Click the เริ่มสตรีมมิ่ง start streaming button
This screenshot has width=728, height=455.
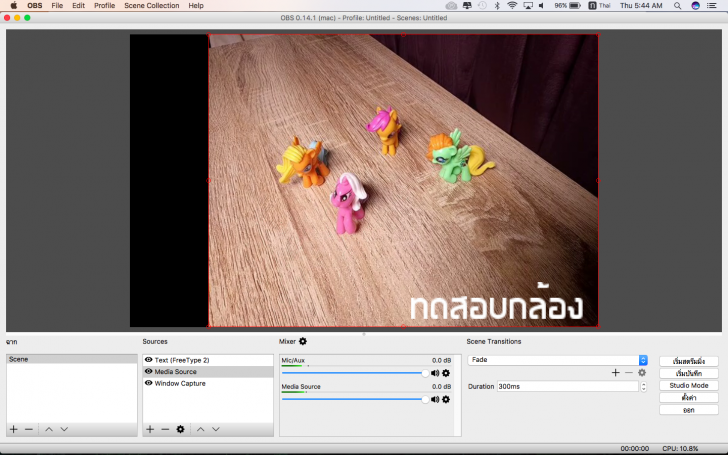tap(689, 361)
